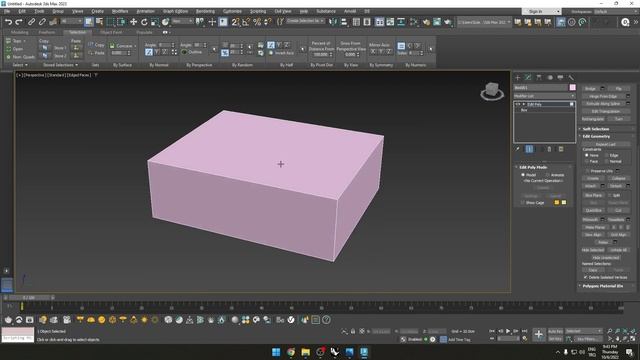Switch to the Modeling ribbon tab

19,32
